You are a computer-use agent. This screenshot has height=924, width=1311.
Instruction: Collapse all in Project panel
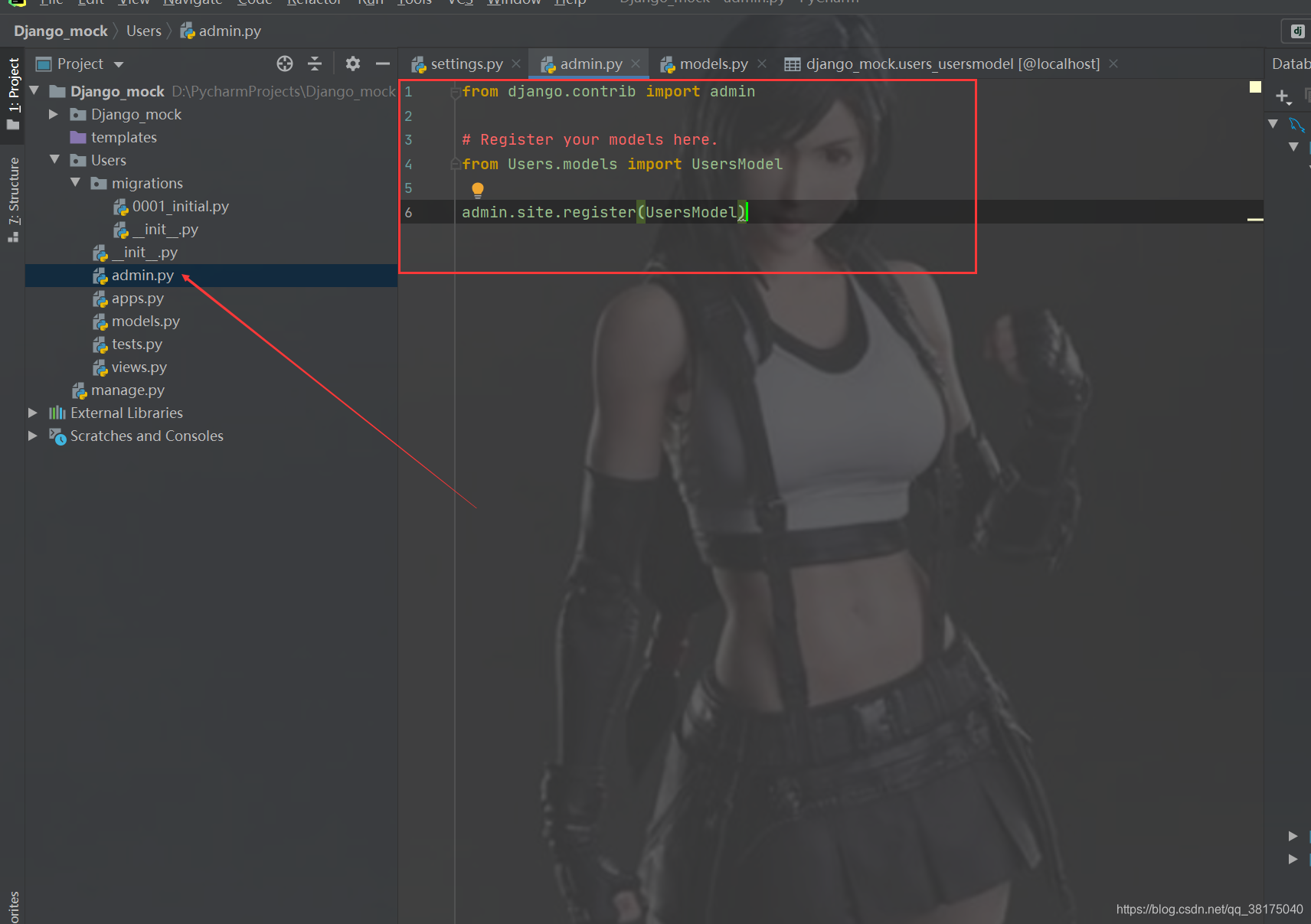coord(315,64)
